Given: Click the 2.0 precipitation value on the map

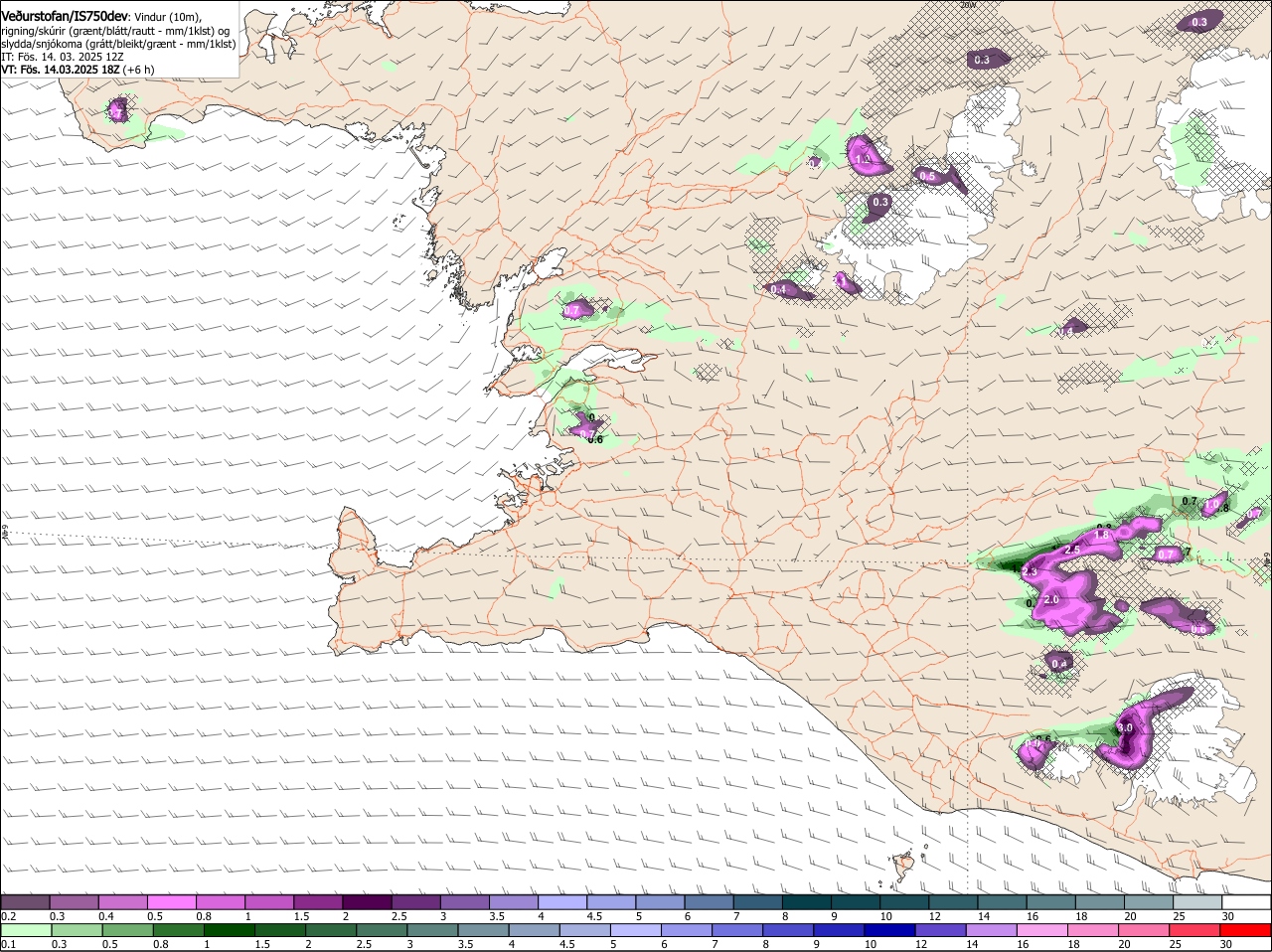Looking at the screenshot, I should 1051,600.
